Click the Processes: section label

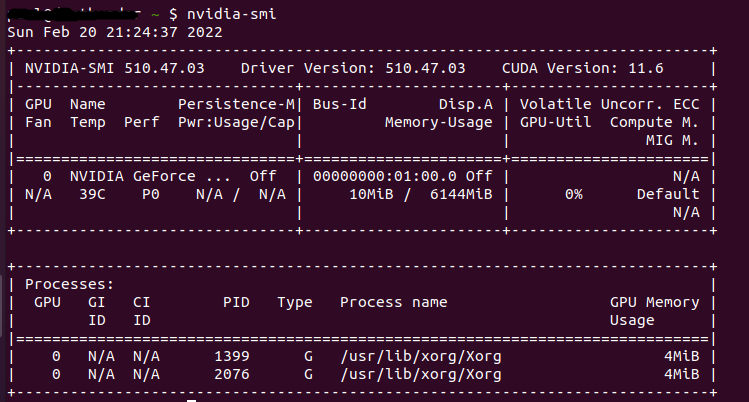[x=70, y=284]
